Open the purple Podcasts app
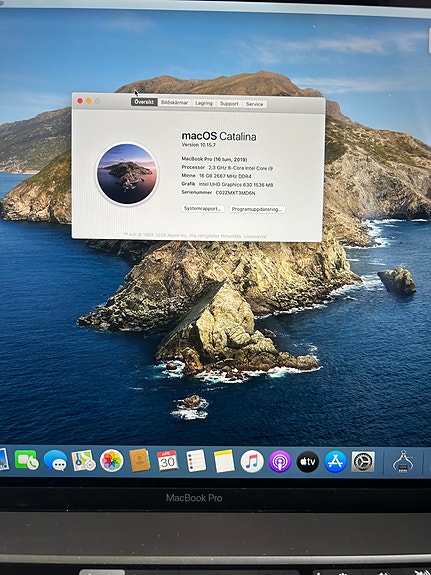 tap(280, 461)
